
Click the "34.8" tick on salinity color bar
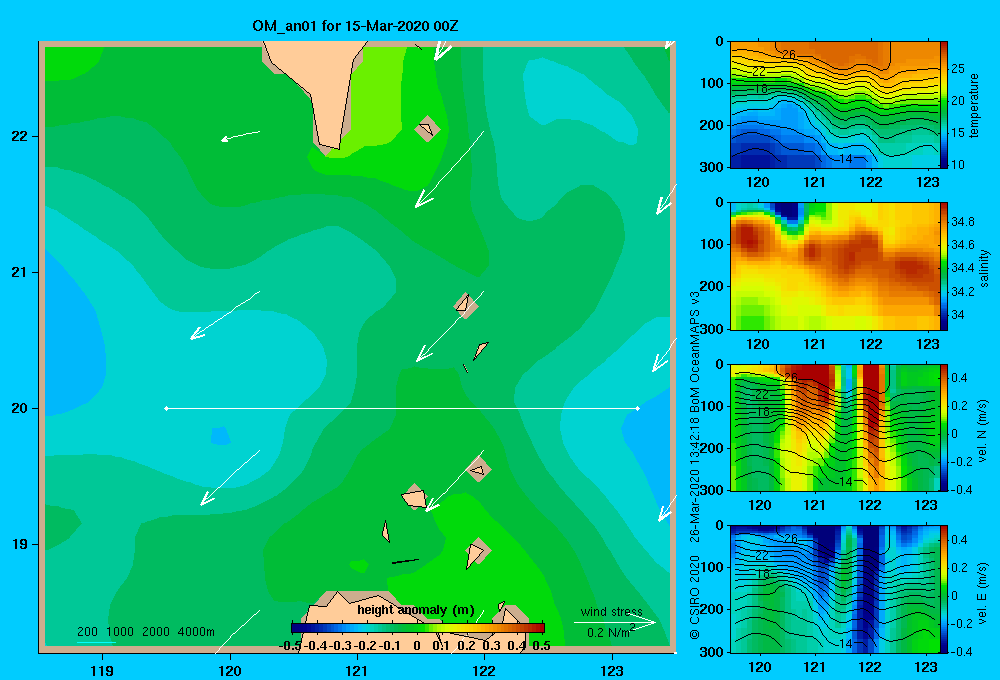(x=963, y=222)
